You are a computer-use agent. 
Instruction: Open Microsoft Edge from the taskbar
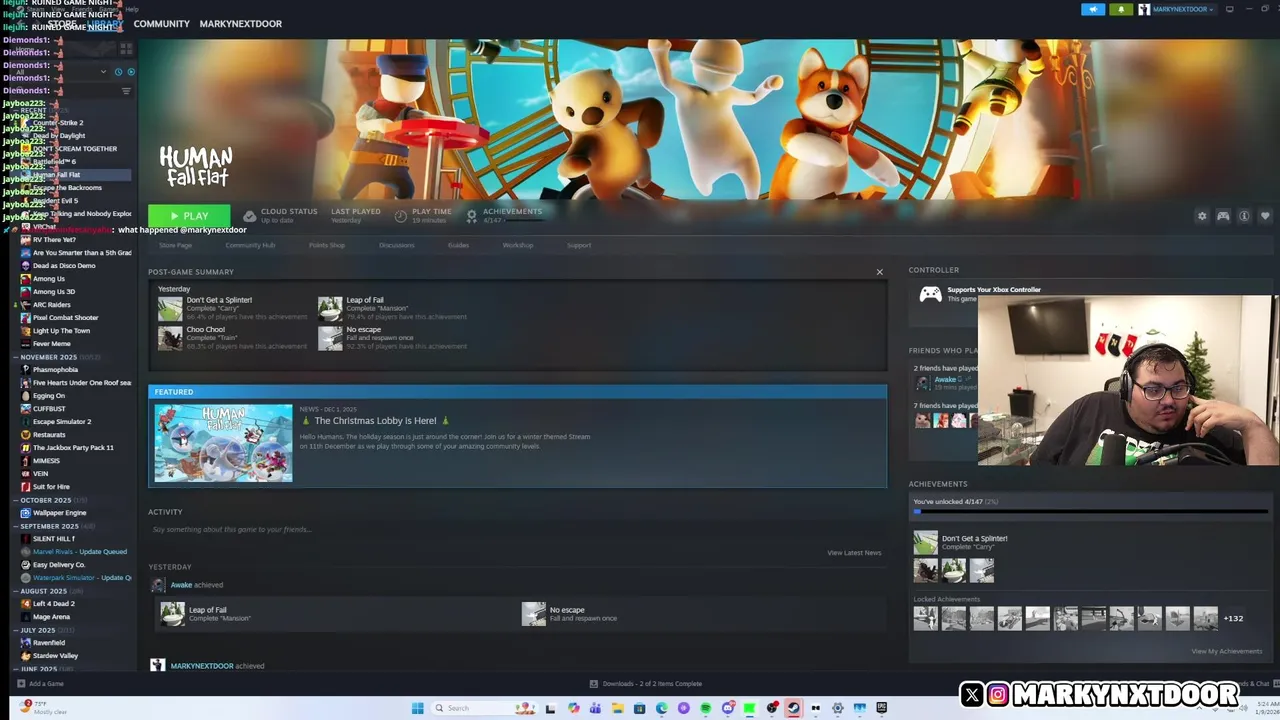pos(662,708)
